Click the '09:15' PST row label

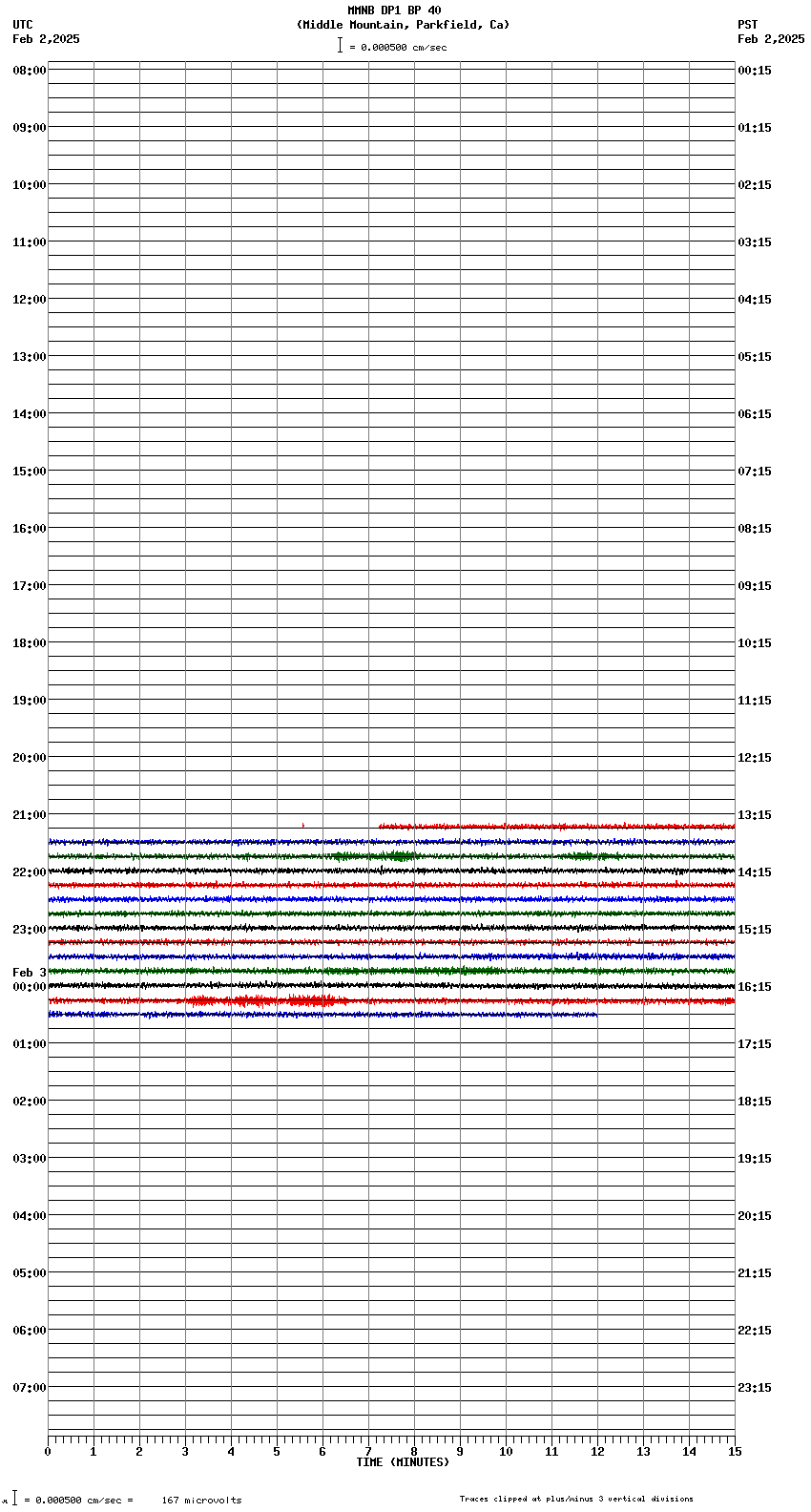pos(755,586)
